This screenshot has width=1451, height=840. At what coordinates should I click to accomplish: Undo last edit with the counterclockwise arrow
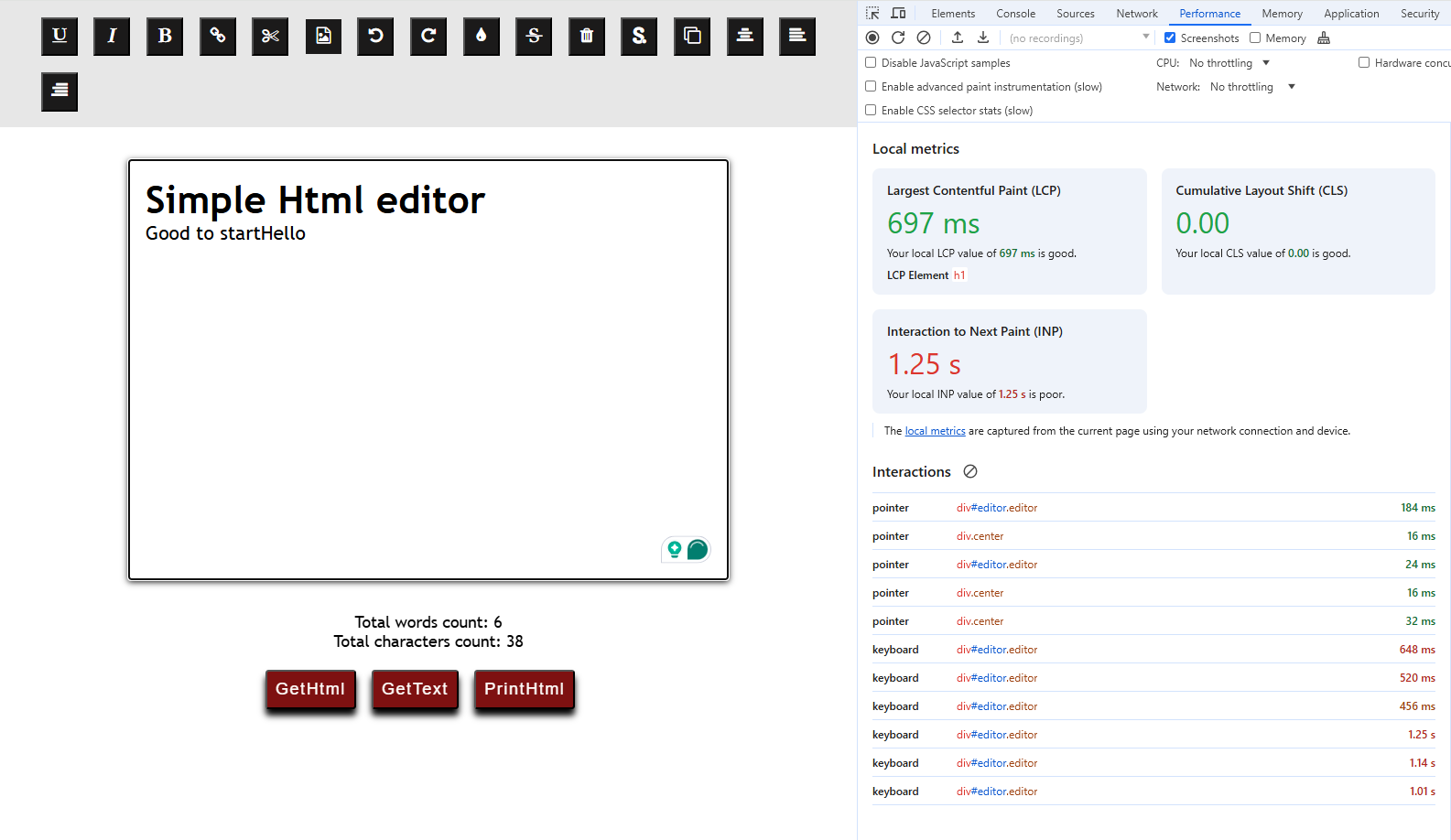375,36
